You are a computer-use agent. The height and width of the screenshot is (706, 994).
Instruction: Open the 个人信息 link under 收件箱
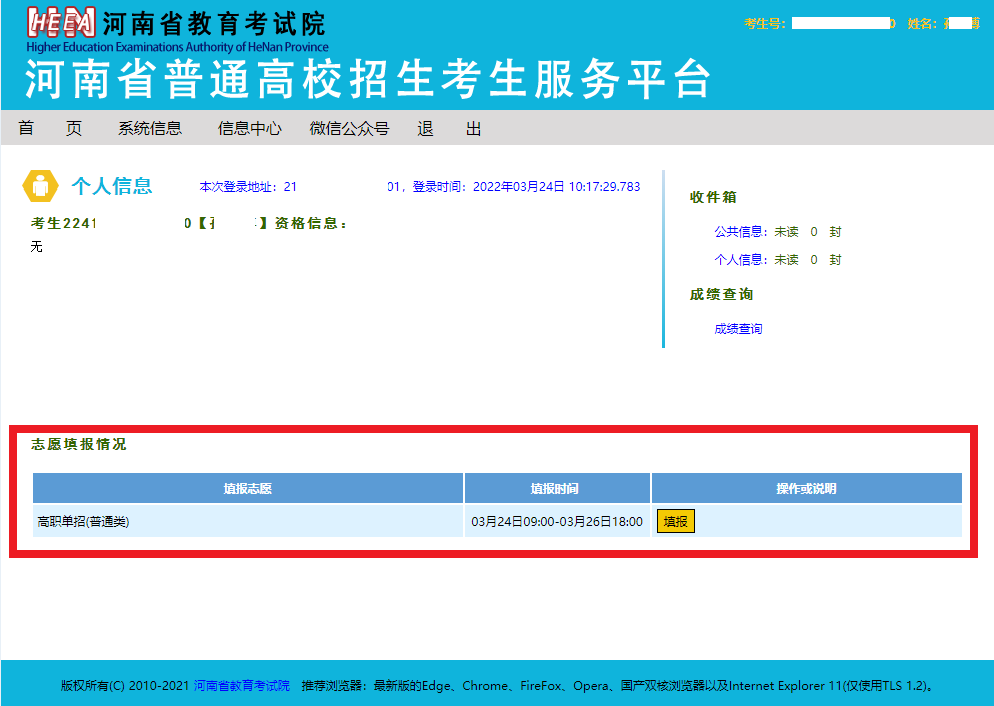738,260
